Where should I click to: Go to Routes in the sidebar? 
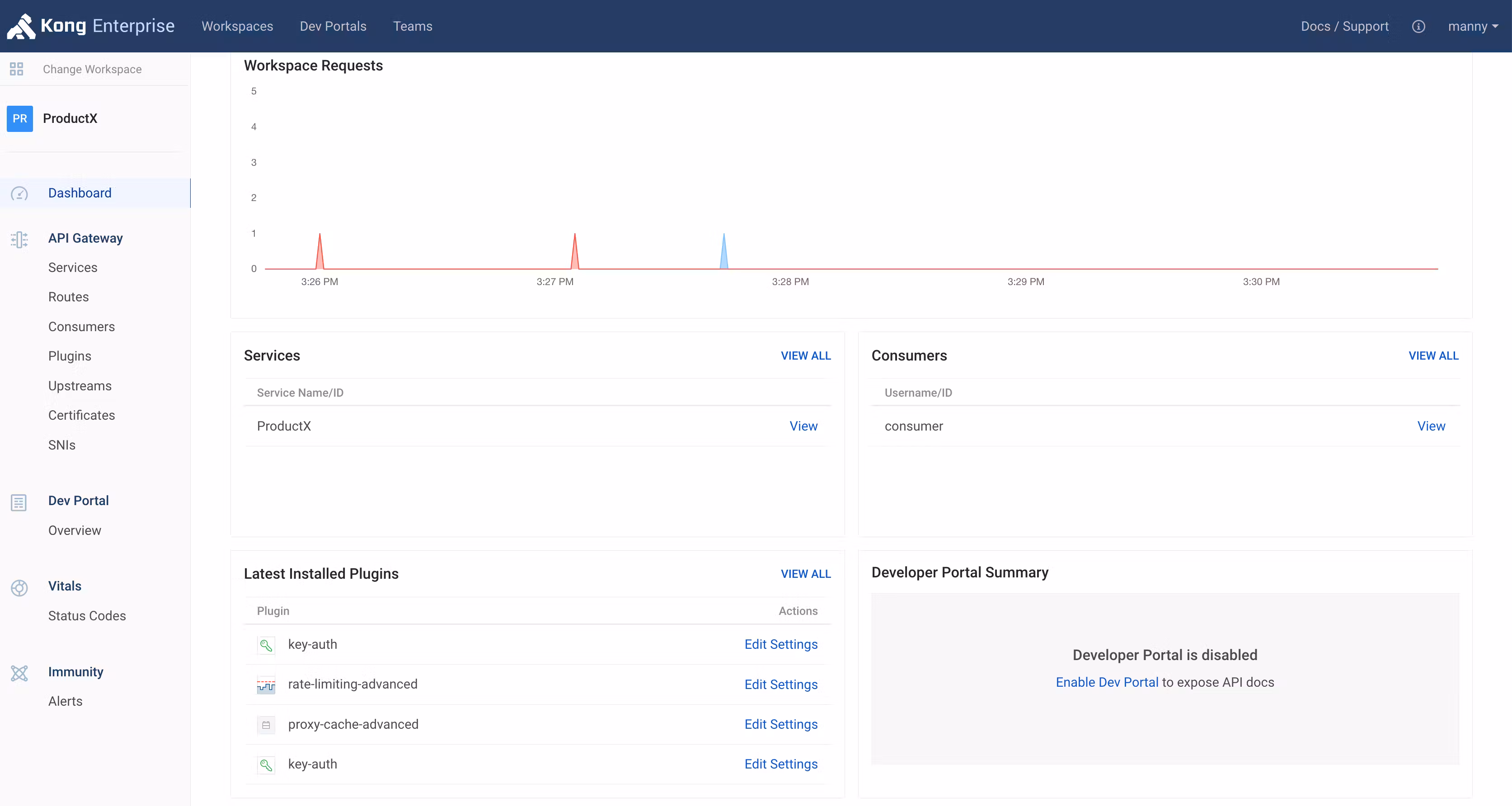(68, 297)
